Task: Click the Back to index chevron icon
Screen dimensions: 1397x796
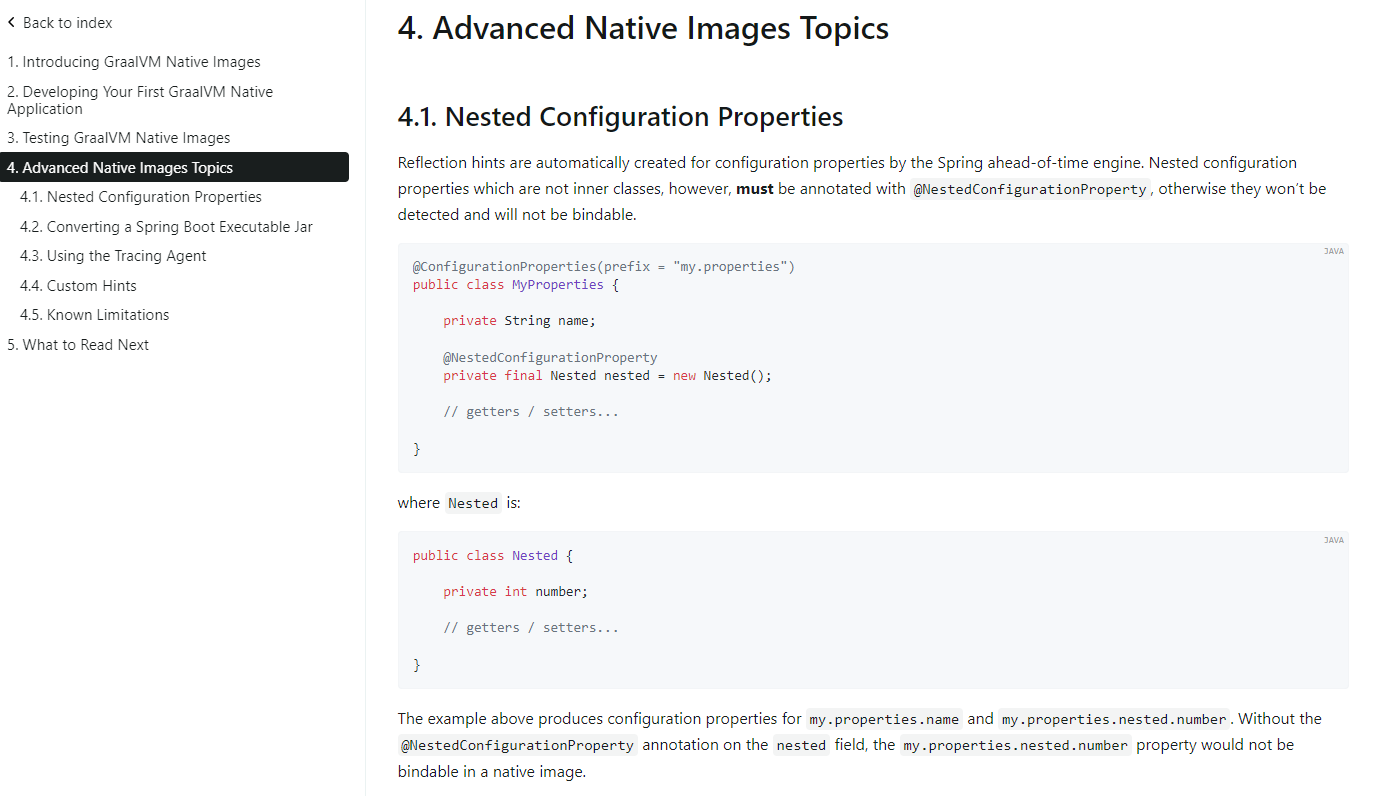Action: coord(12,22)
